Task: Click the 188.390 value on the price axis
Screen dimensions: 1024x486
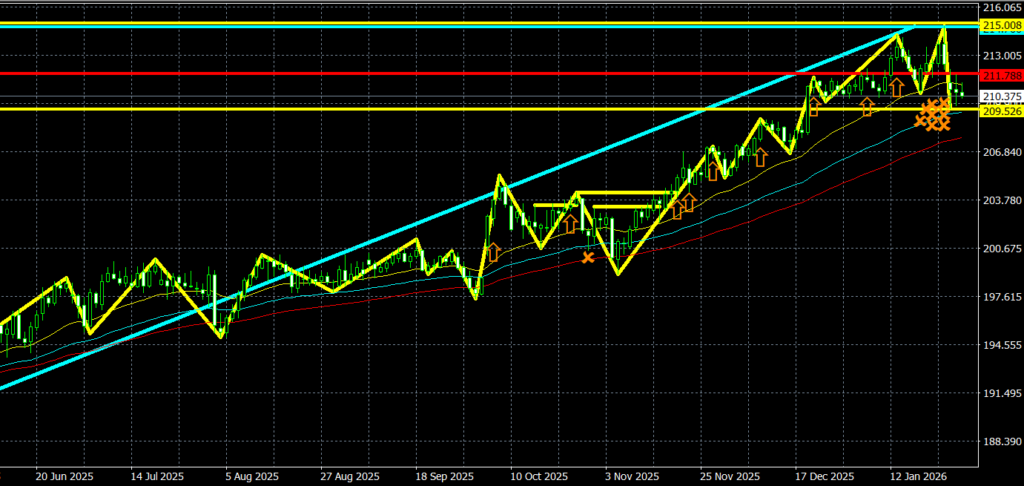Action: [x=1000, y=442]
